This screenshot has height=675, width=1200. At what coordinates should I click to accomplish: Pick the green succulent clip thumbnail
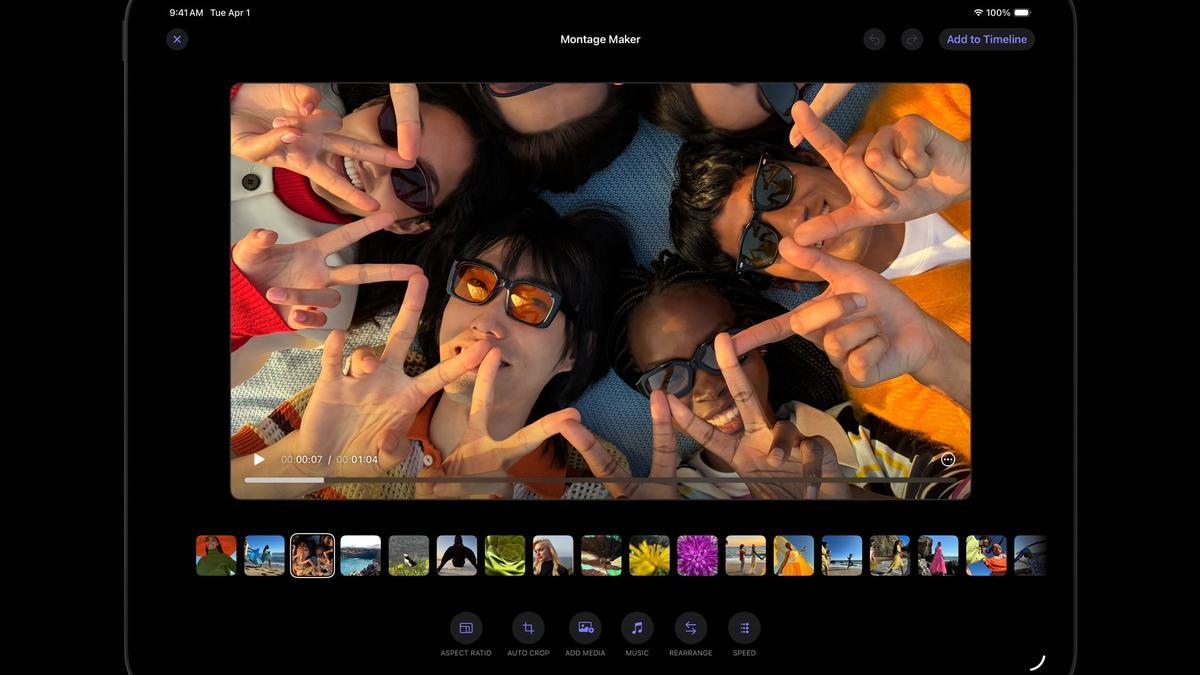(x=505, y=555)
